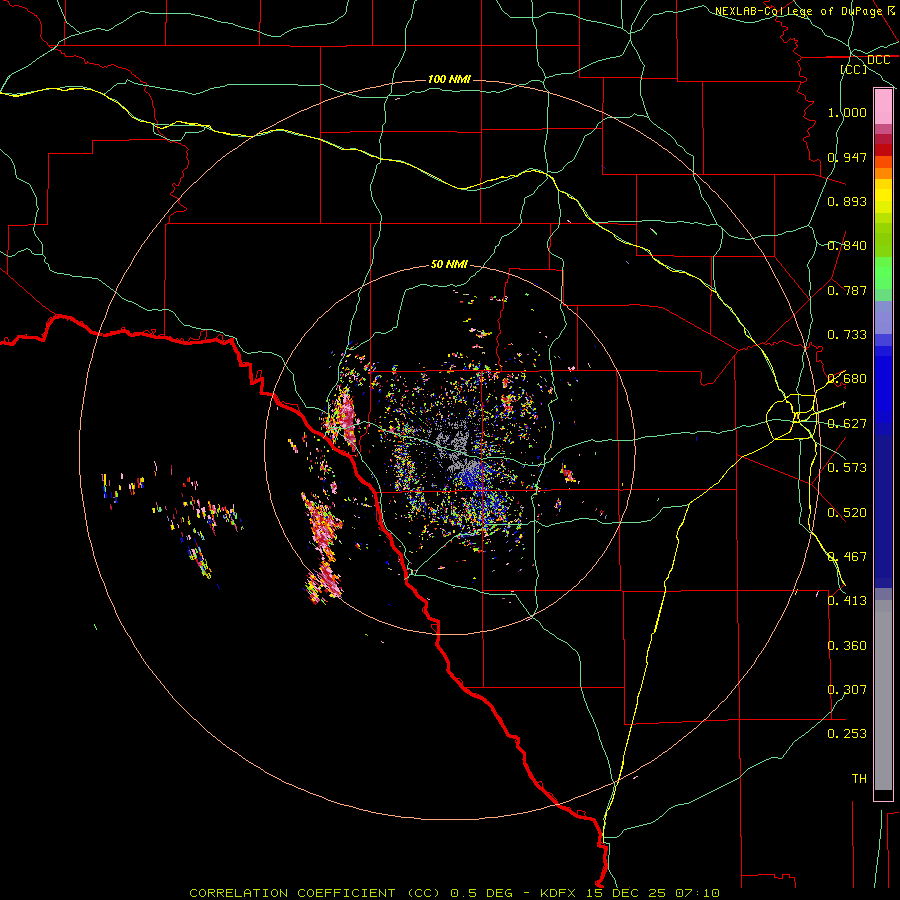
Task: Click the TH label on the legend
Action: (x=859, y=779)
